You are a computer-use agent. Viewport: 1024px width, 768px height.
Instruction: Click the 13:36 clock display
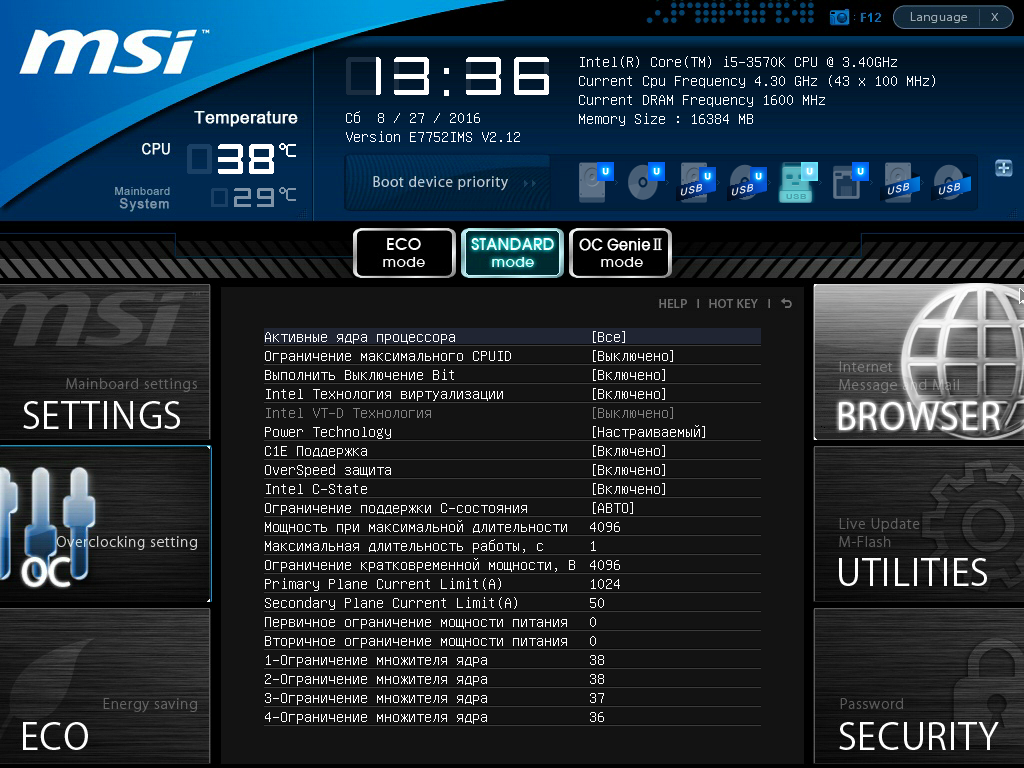(449, 76)
